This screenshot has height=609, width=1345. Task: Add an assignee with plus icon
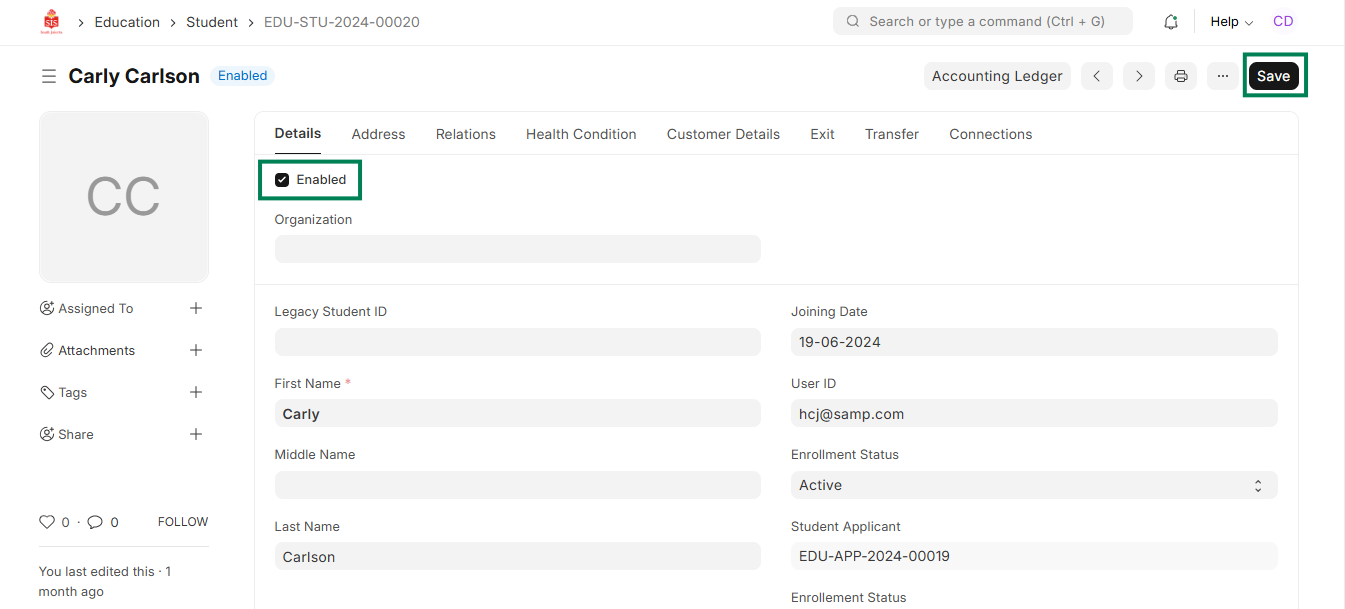pos(196,308)
